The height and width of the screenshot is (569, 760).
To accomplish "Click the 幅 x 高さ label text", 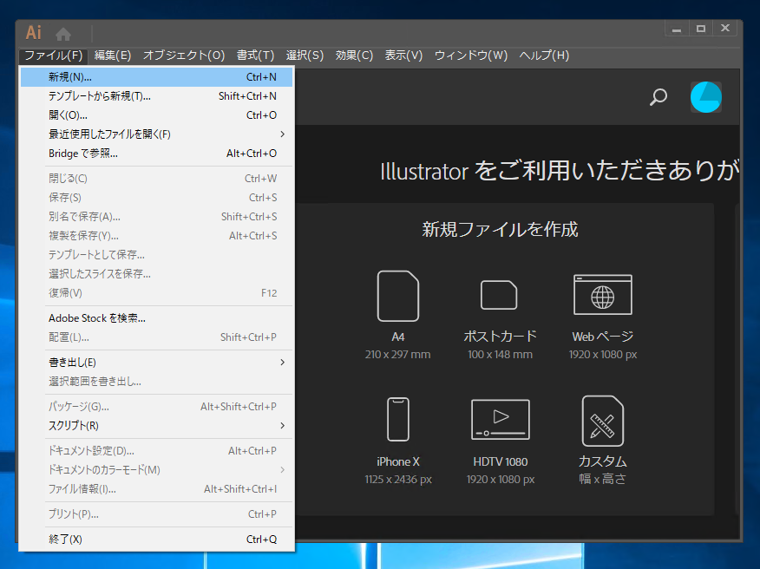I will click(x=602, y=479).
